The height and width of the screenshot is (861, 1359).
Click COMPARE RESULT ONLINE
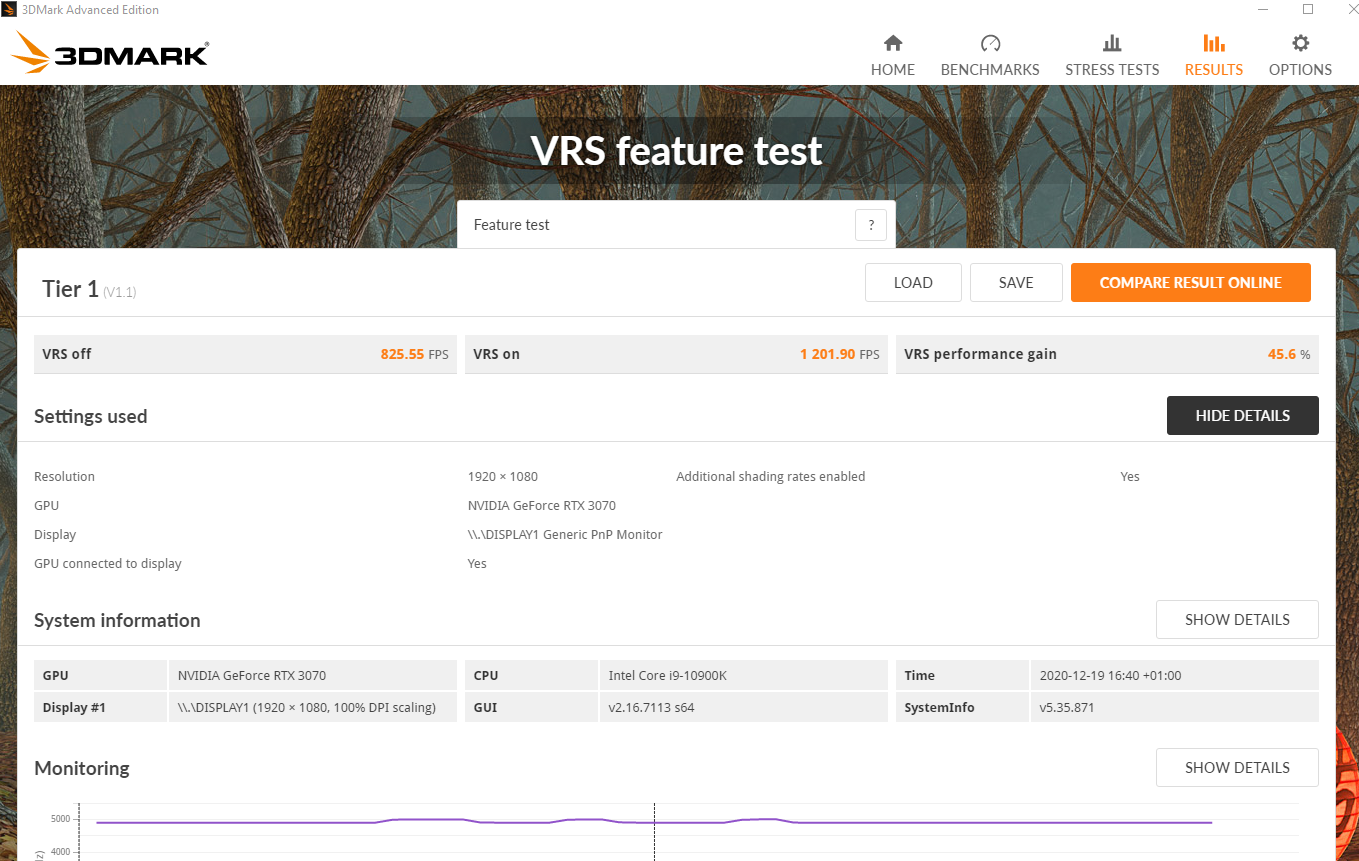point(1190,283)
